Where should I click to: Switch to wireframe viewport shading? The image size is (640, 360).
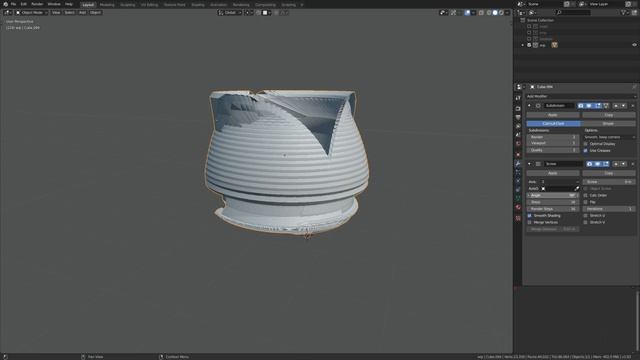[489, 13]
